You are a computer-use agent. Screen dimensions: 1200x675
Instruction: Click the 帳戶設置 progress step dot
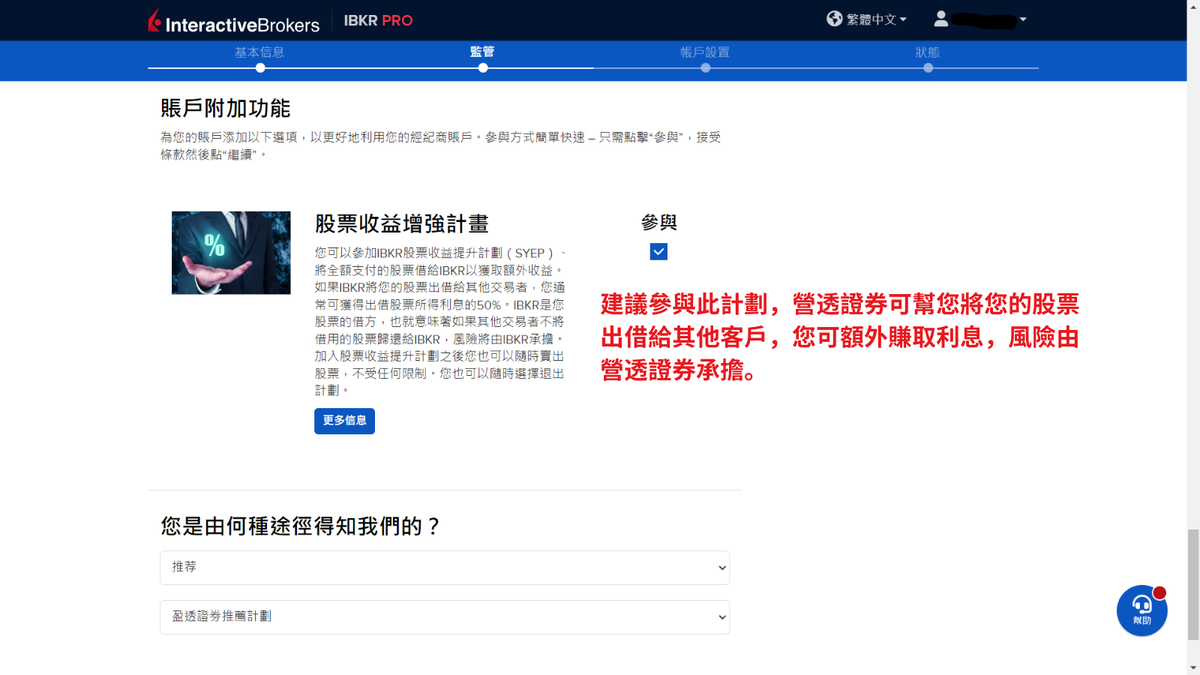pyautogui.click(x=705, y=69)
